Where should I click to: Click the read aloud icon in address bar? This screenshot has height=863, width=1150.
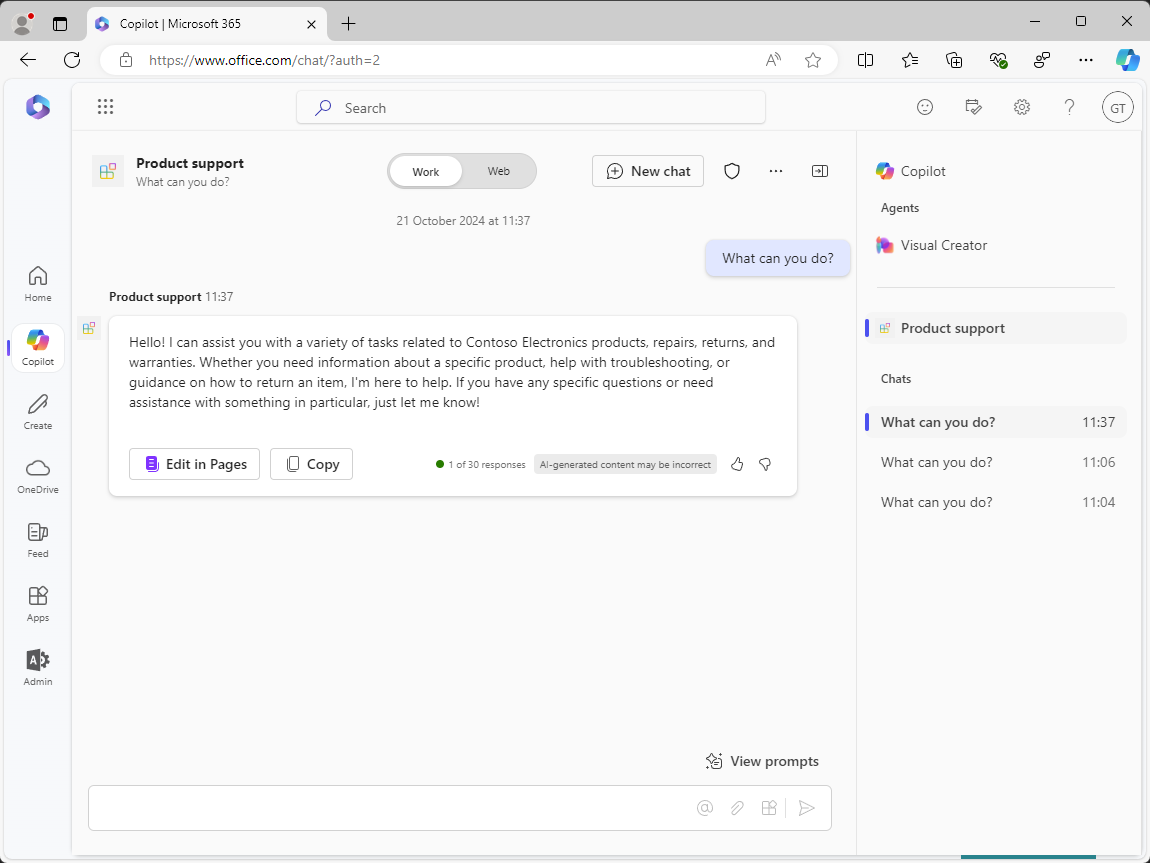tap(773, 60)
